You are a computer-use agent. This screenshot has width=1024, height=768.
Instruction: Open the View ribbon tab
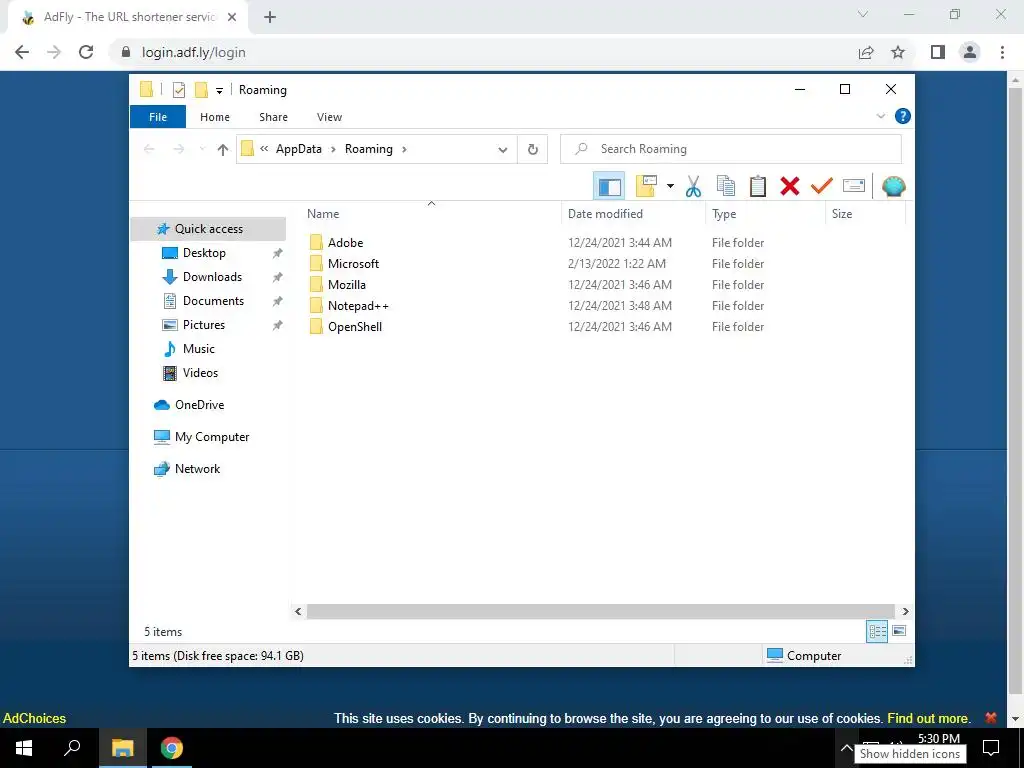[329, 117]
